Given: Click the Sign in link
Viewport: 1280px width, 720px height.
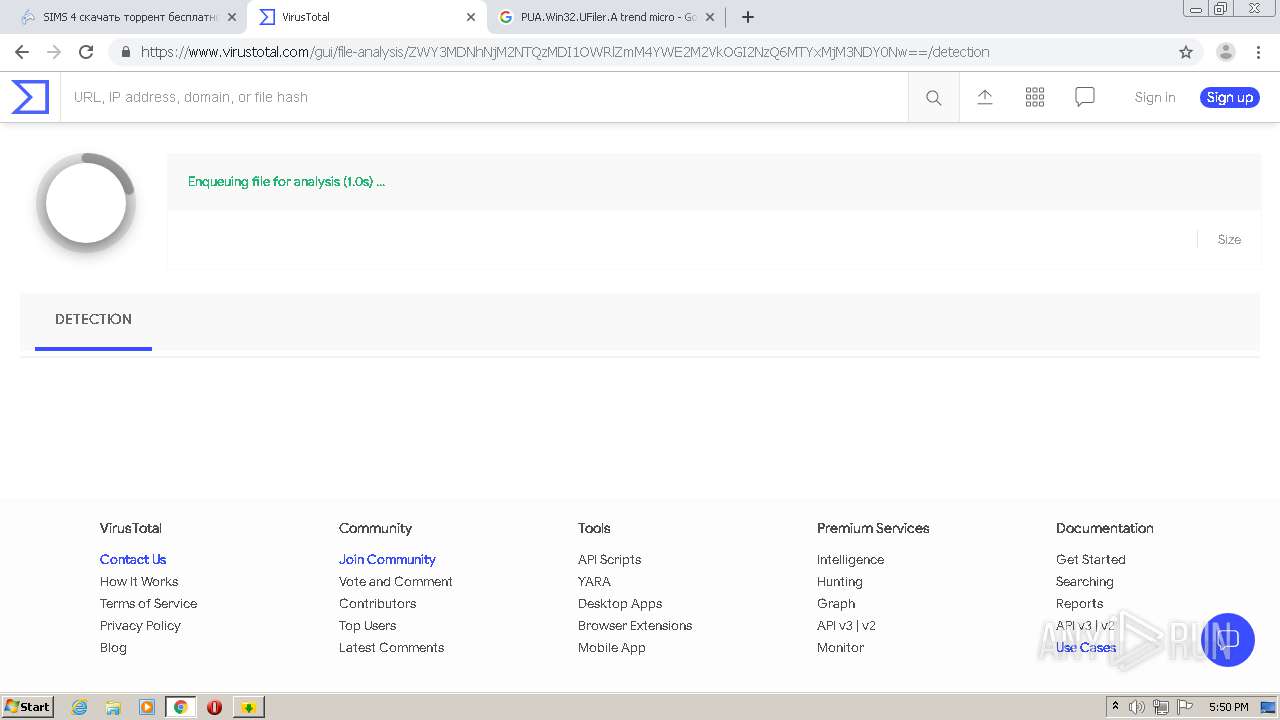Looking at the screenshot, I should (1155, 97).
